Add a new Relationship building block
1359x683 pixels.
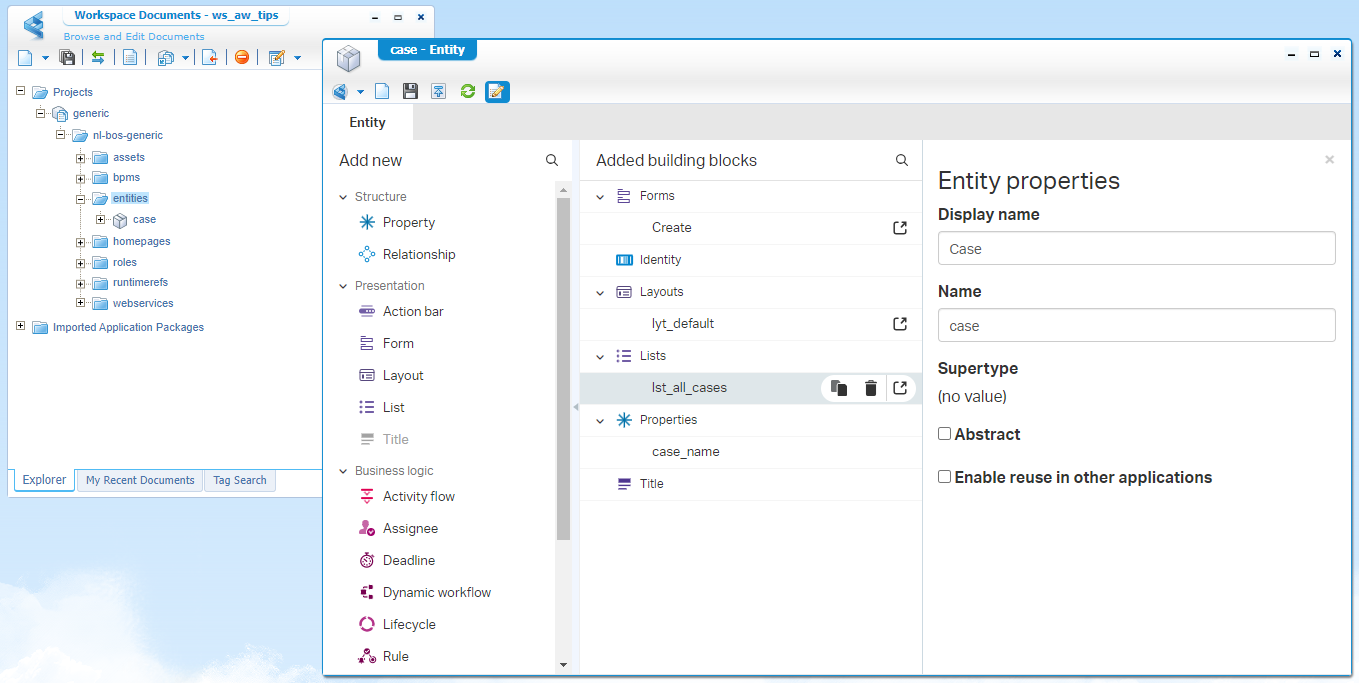418,255
